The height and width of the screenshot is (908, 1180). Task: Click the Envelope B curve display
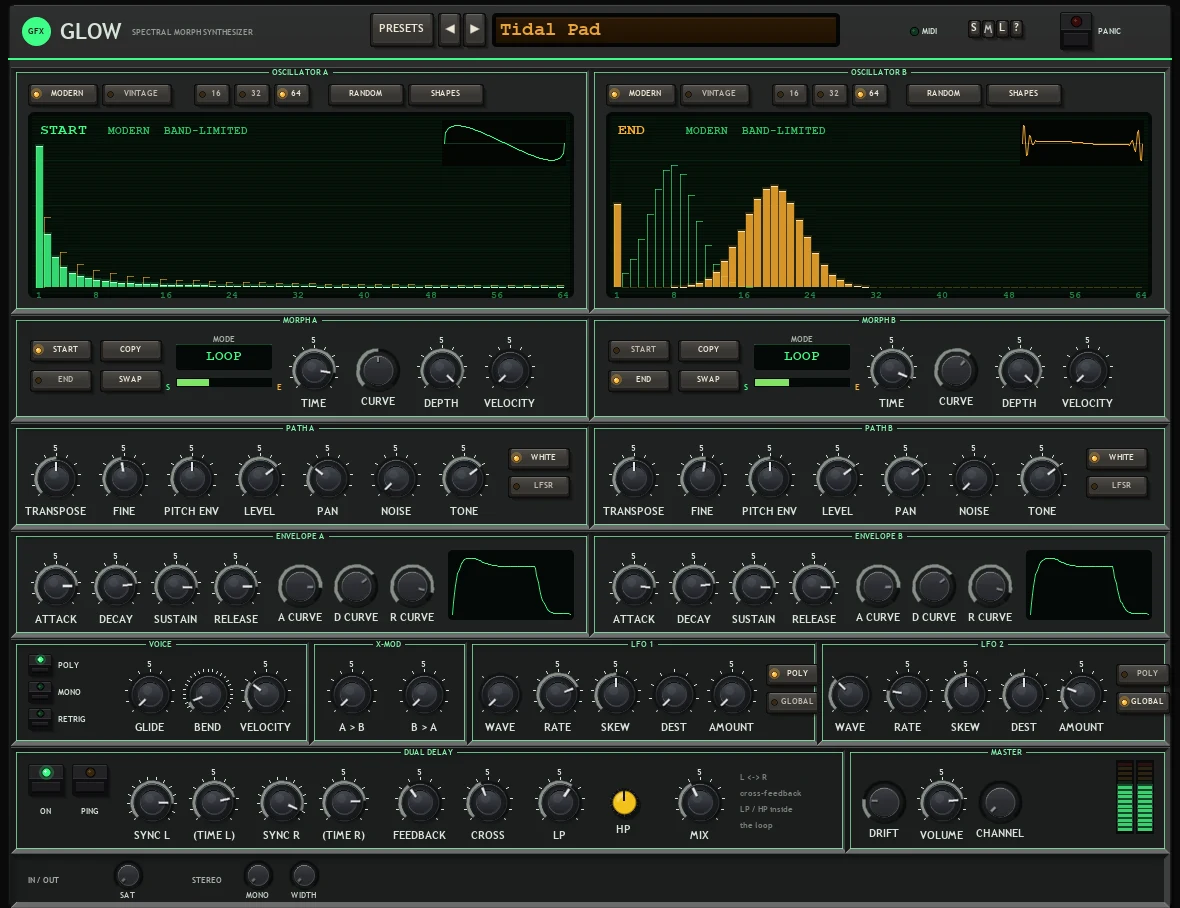(1089, 585)
